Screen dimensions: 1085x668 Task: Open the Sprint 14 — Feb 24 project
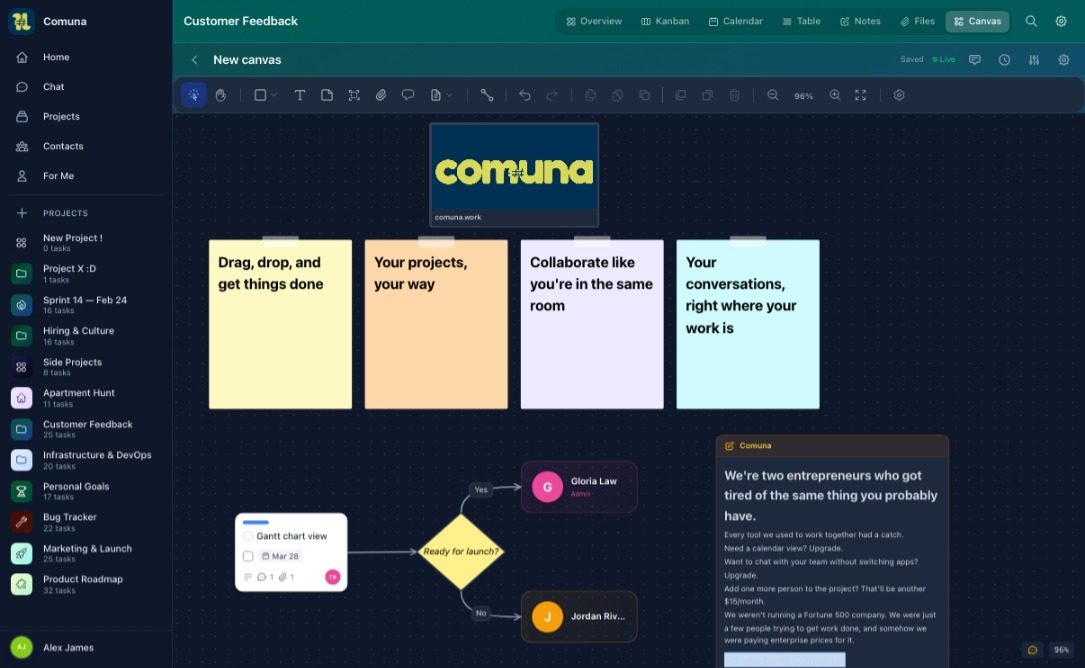86,305
